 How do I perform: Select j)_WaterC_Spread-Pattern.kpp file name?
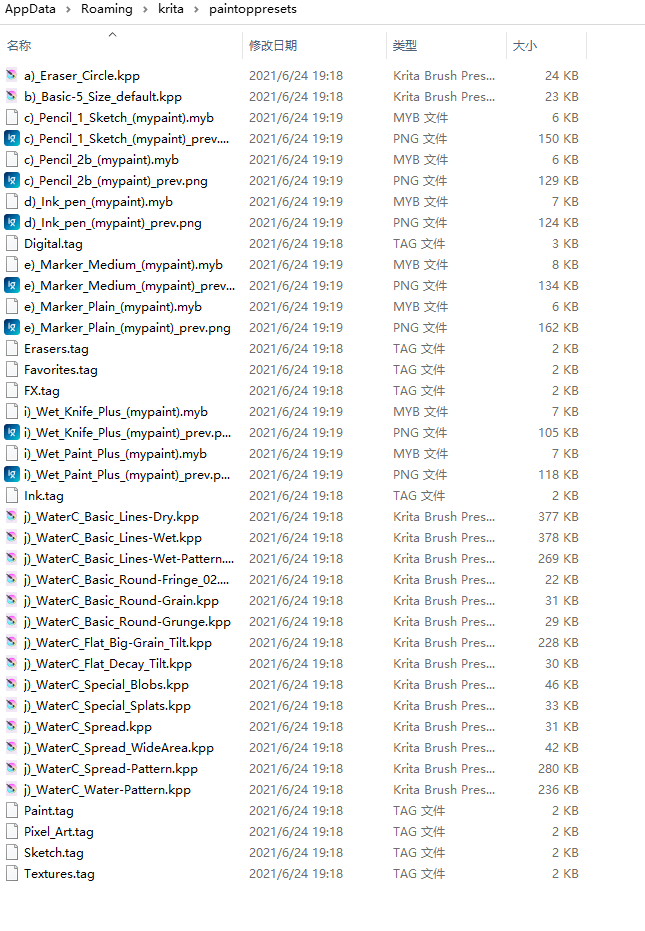[110, 768]
